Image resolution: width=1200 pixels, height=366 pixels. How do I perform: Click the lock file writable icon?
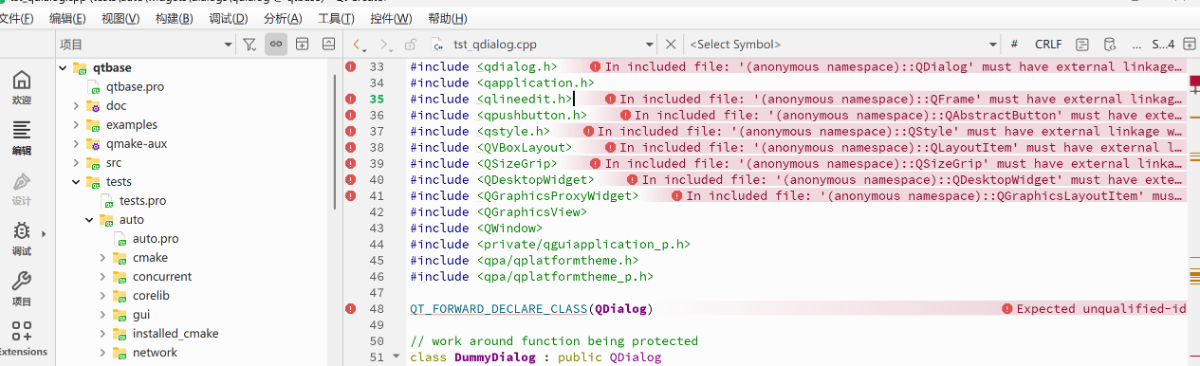tap(410, 44)
